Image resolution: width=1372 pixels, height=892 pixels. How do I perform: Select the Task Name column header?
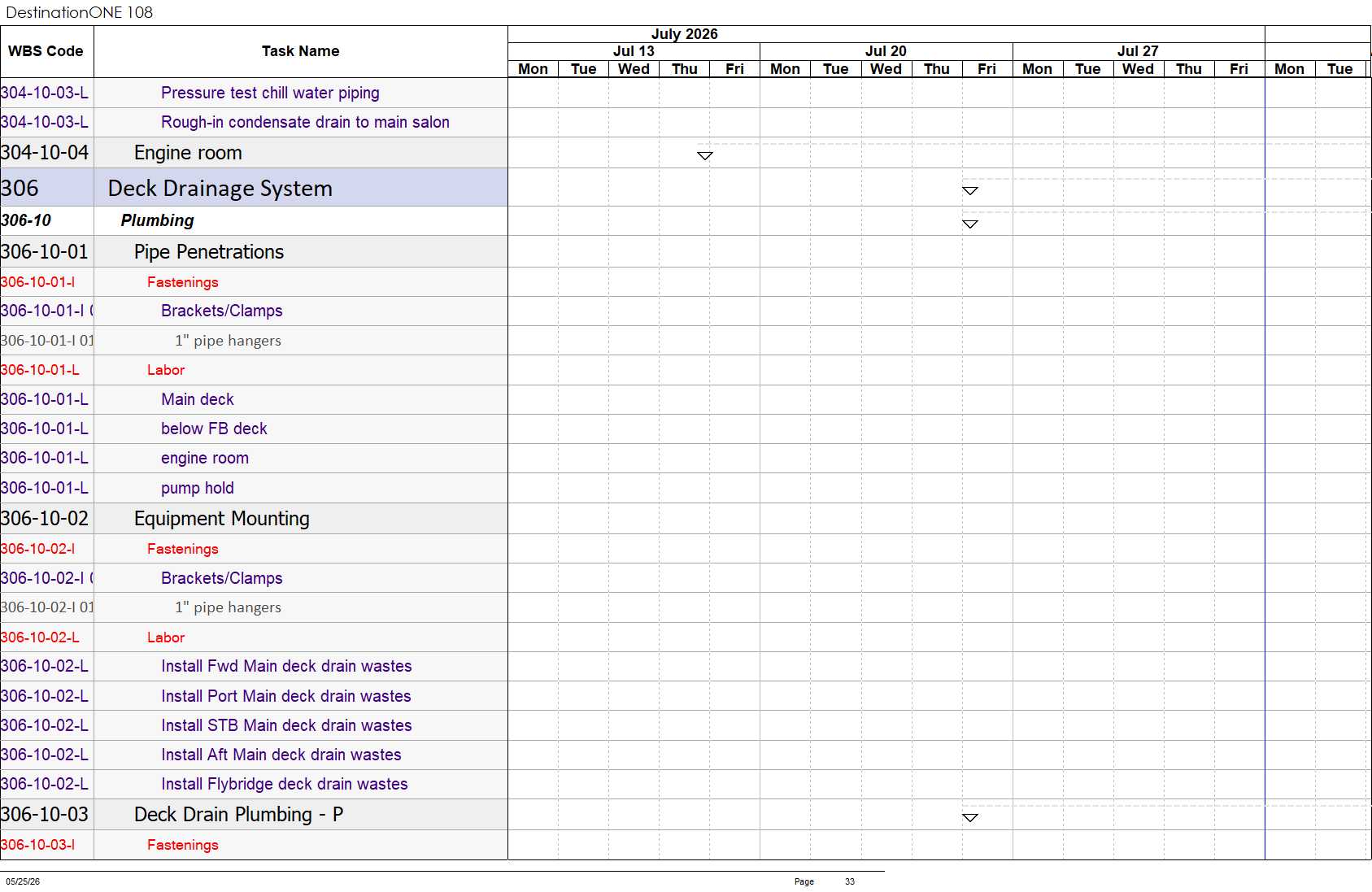(301, 51)
